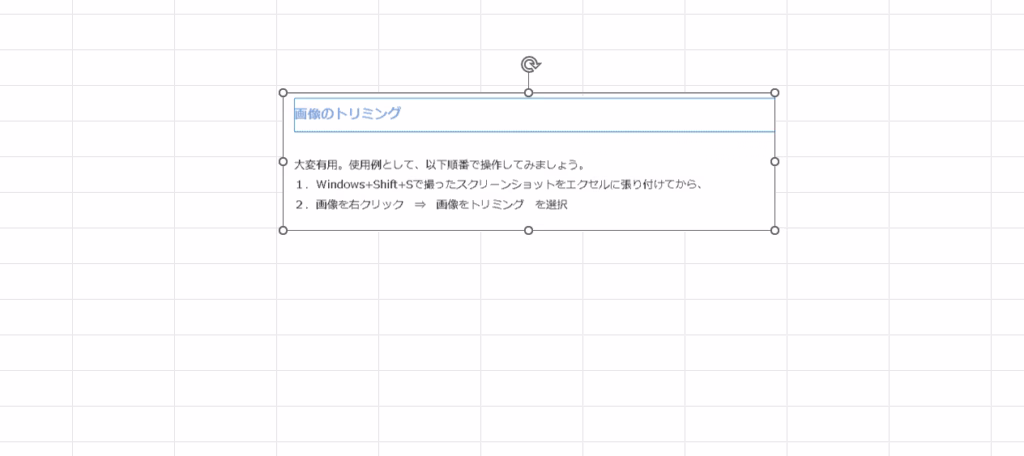Viewport: 1024px width, 456px height.
Task: Click the left-middle resize handle of image
Action: (x=283, y=161)
